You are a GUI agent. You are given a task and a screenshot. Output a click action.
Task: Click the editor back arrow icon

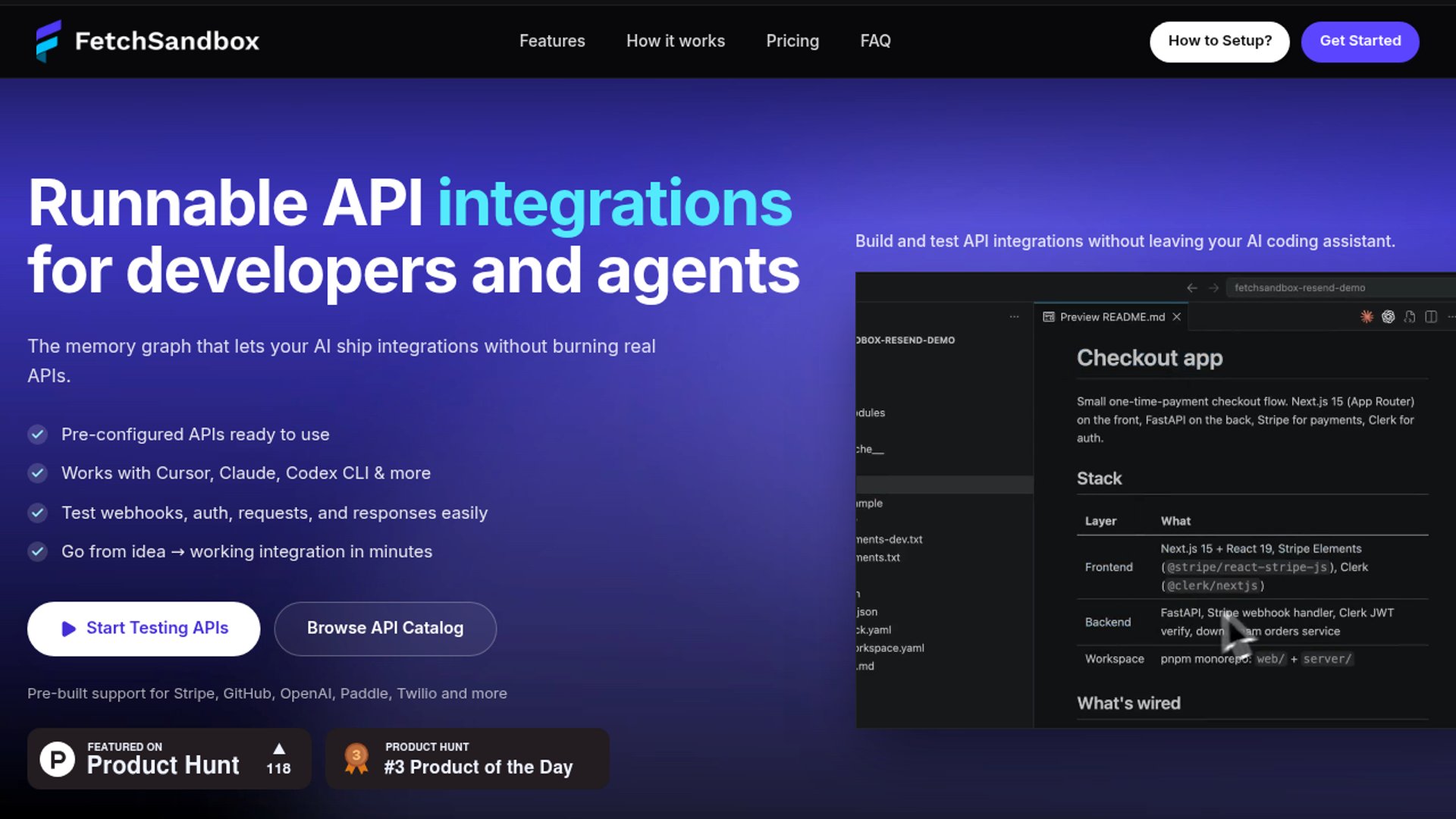click(x=1192, y=288)
